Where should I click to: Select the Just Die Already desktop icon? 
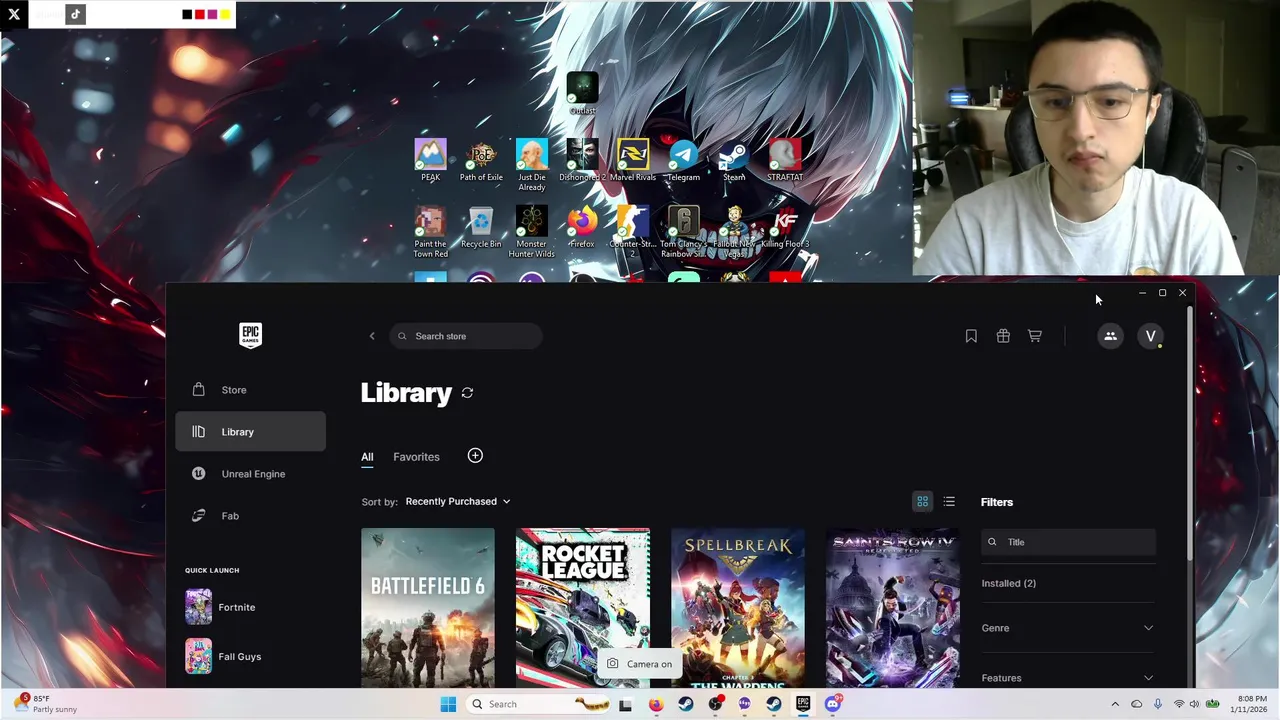click(532, 165)
